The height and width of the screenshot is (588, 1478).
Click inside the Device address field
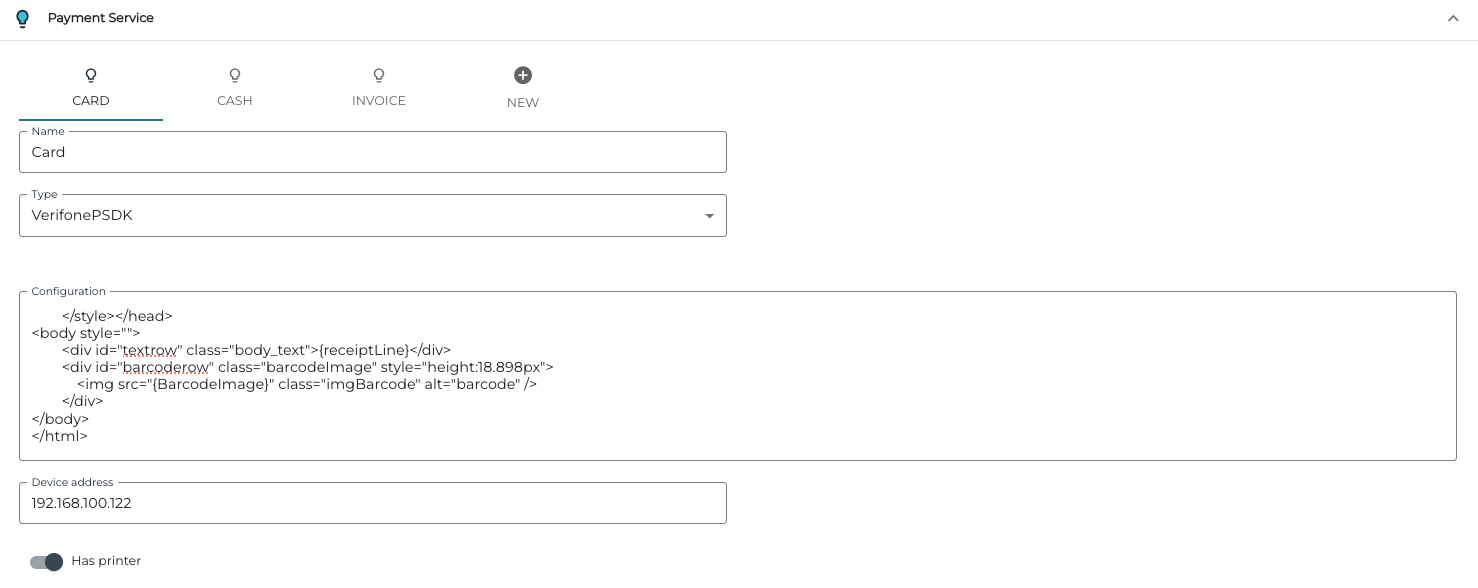click(372, 503)
